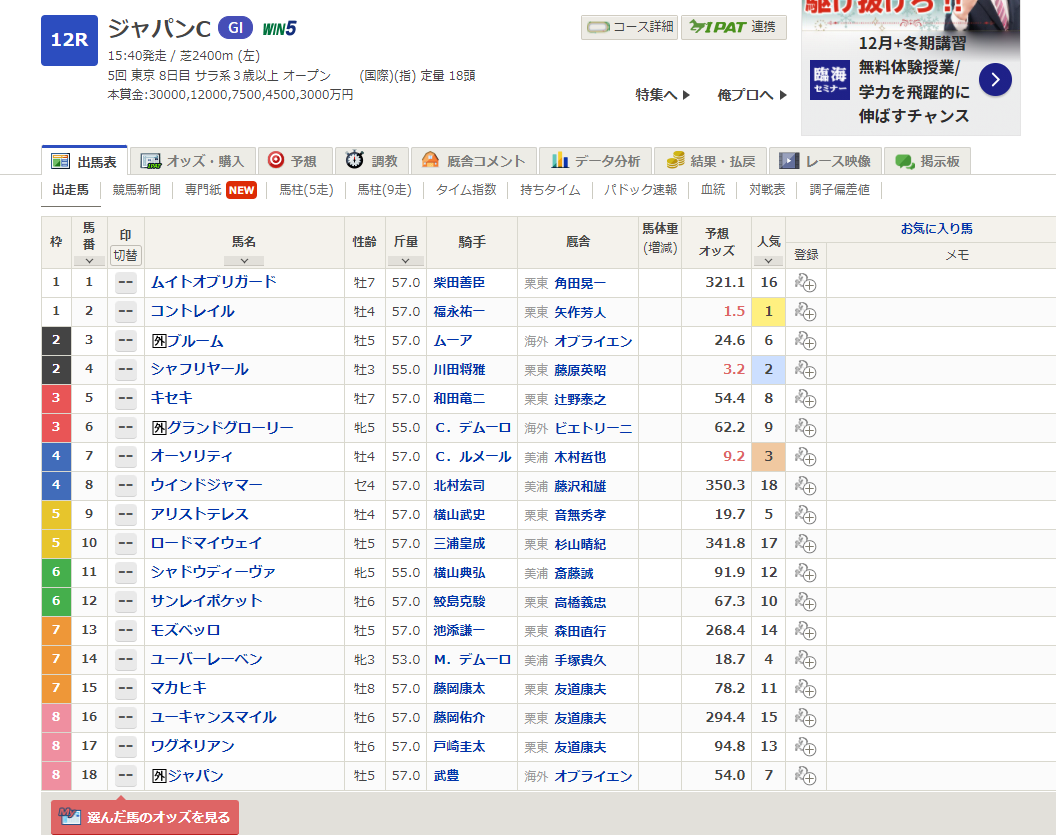Set prediction mark for オーソリティ
Image resolution: width=1056 pixels, height=835 pixels.
(126, 457)
